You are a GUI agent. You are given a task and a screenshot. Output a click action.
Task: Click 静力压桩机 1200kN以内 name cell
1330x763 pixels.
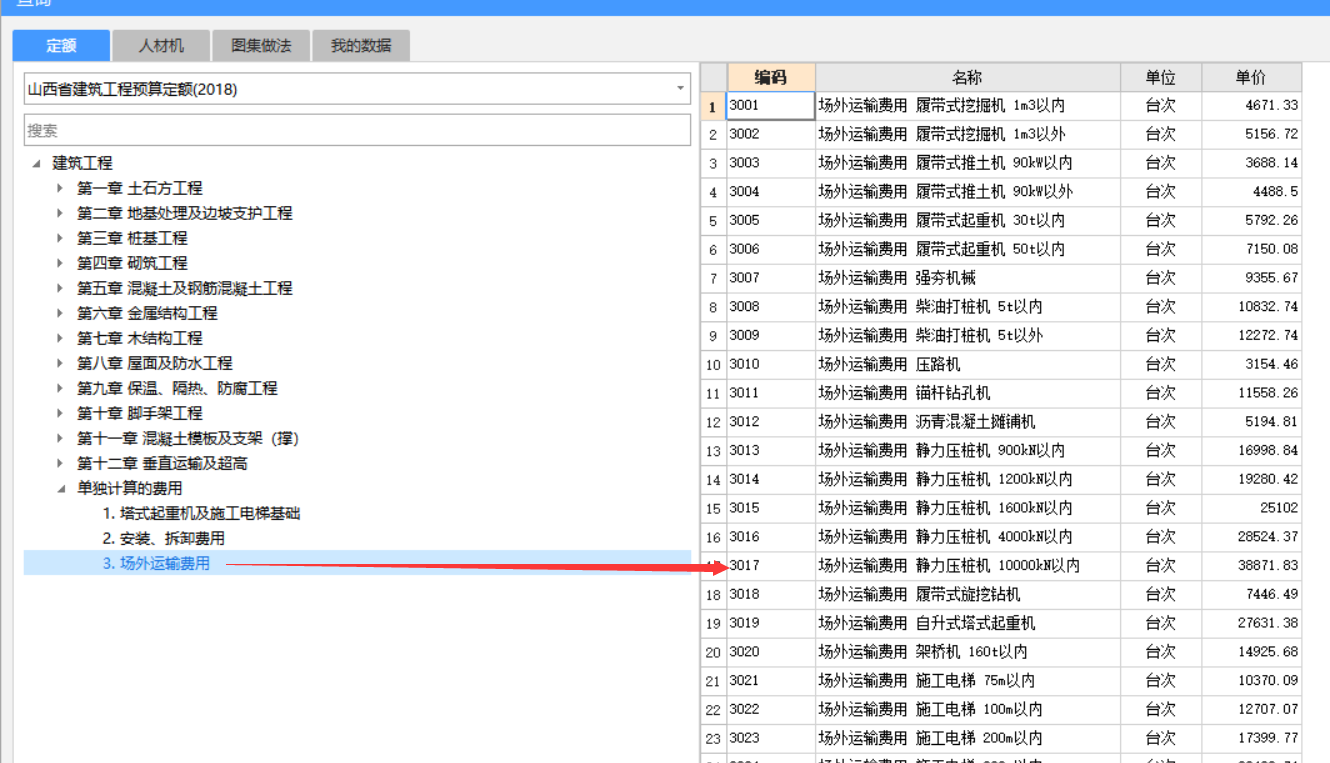point(967,479)
